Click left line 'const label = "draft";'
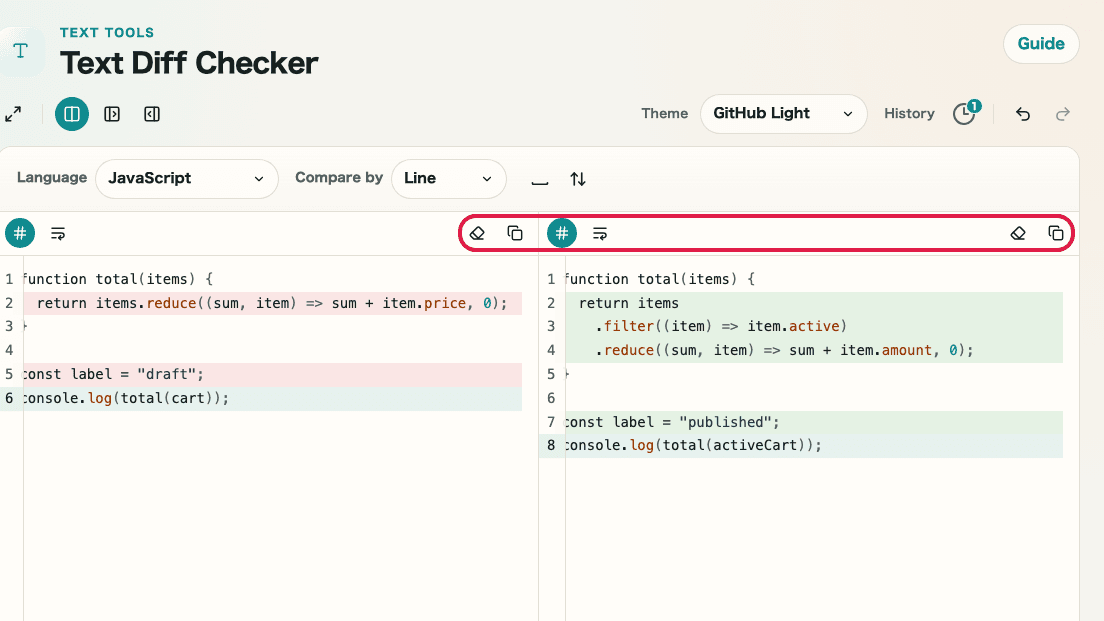This screenshot has width=1104, height=621. tap(272, 375)
